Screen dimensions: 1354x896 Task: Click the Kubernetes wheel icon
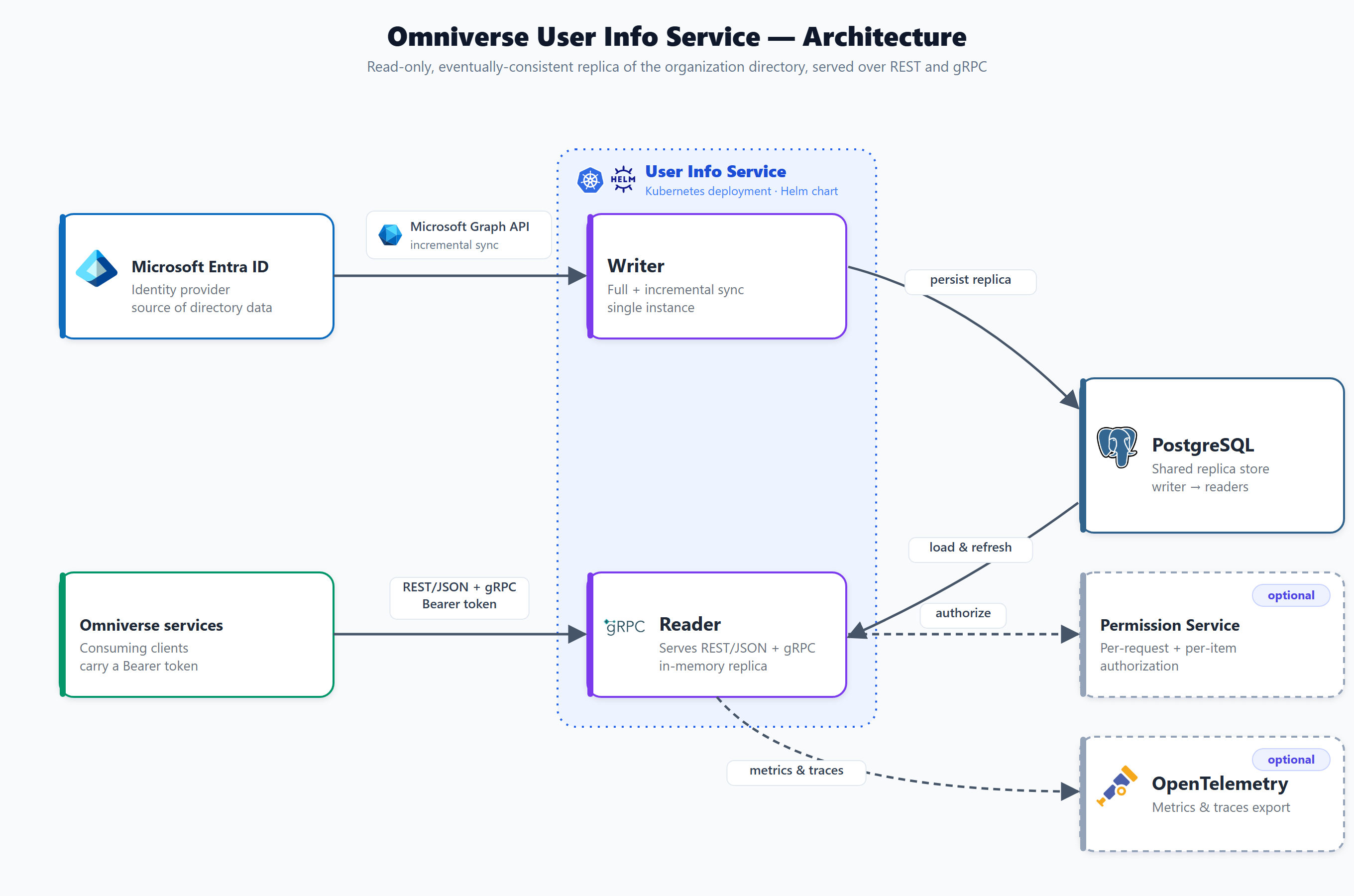click(x=590, y=181)
